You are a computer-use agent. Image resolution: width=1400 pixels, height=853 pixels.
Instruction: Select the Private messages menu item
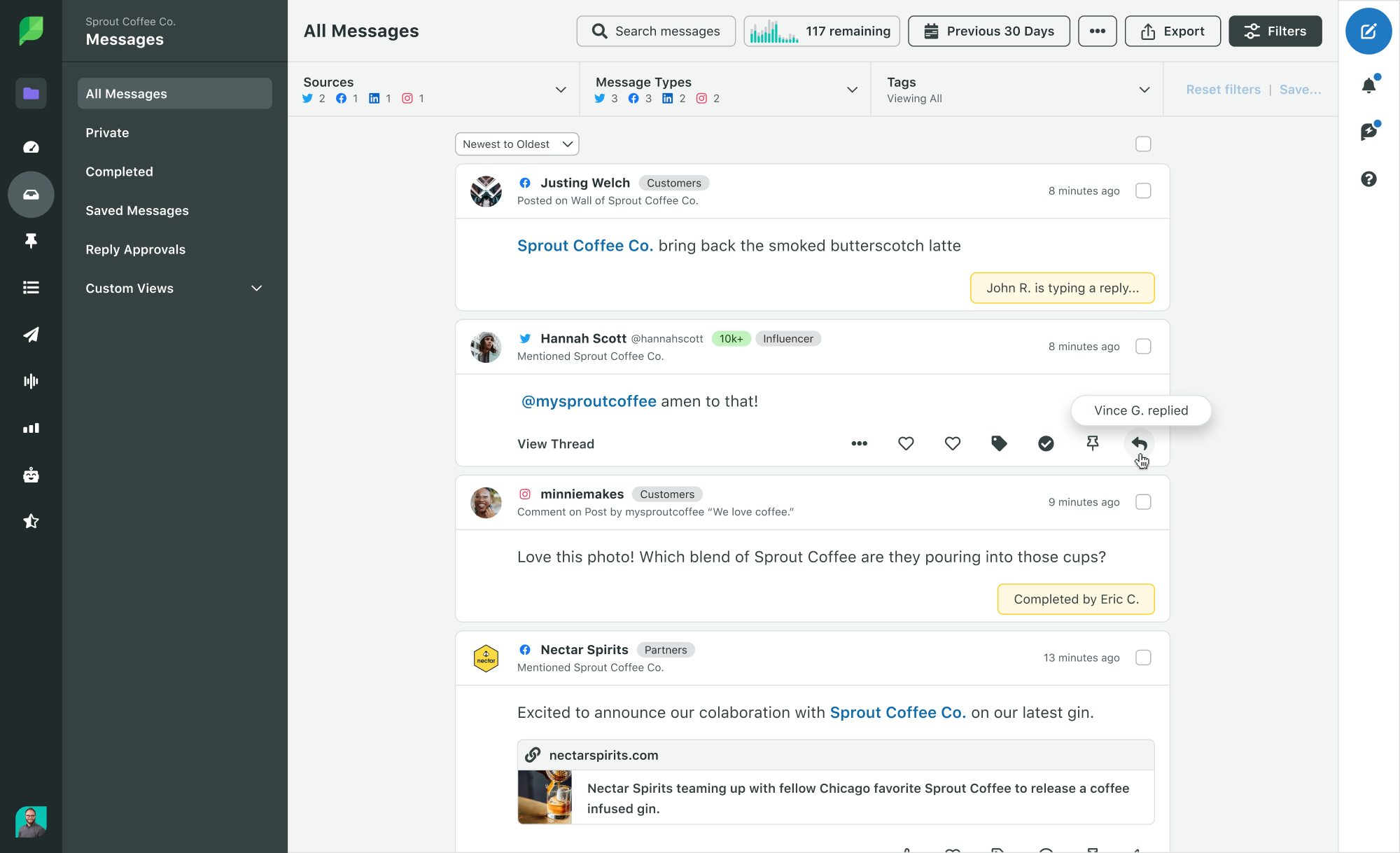click(107, 132)
